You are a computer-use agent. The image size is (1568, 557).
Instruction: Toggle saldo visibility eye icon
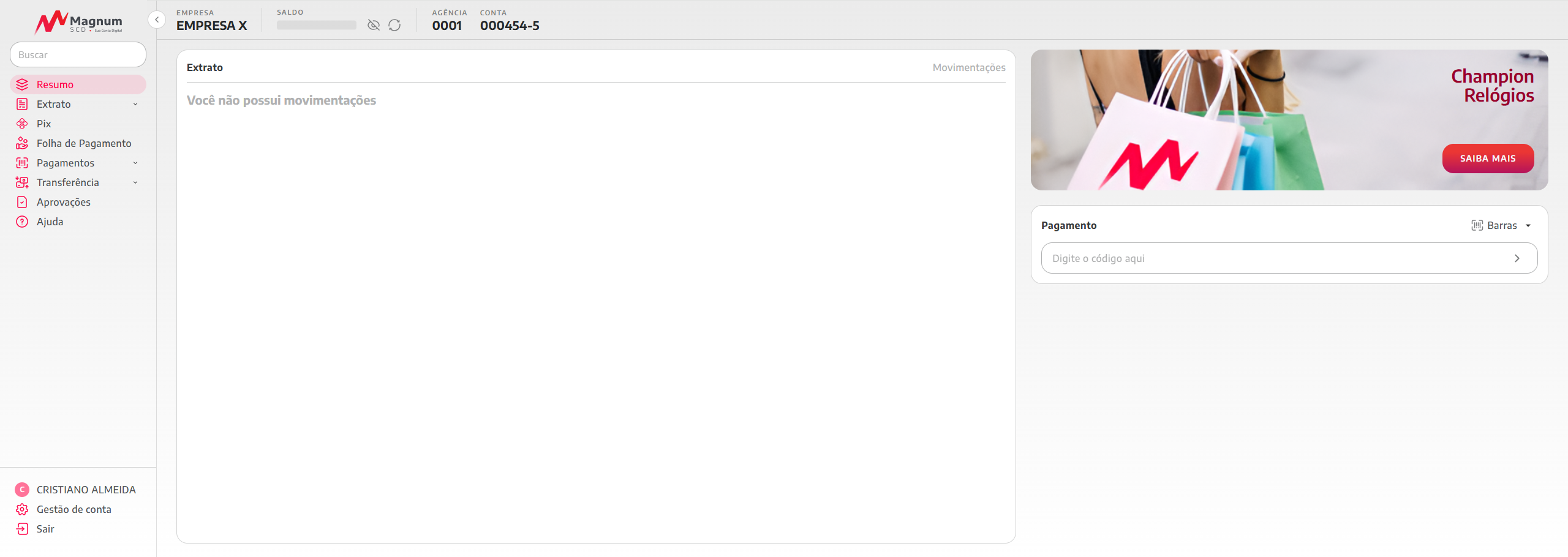(x=374, y=25)
